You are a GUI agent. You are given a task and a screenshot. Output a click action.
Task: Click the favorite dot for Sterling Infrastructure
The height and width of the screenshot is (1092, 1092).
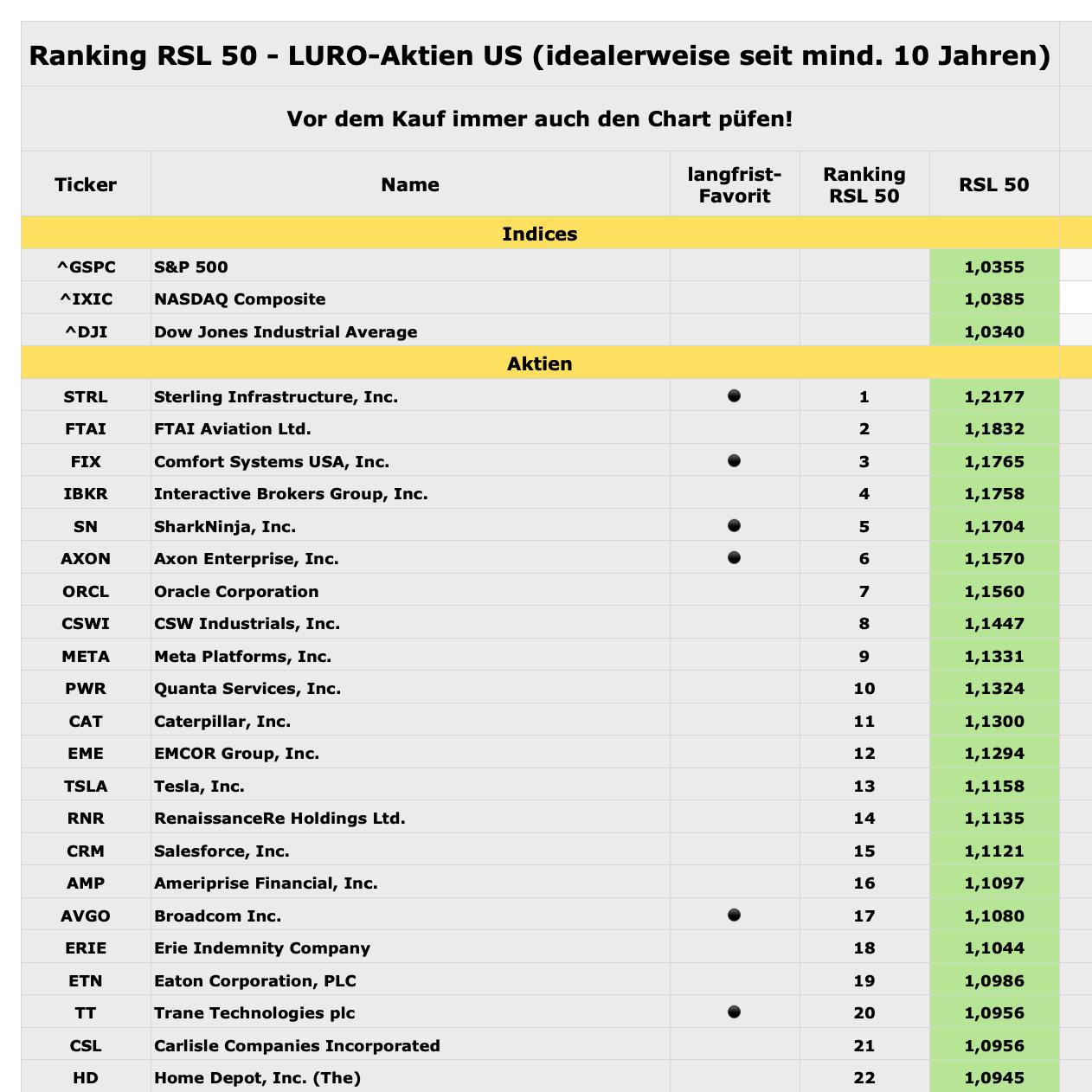734,396
